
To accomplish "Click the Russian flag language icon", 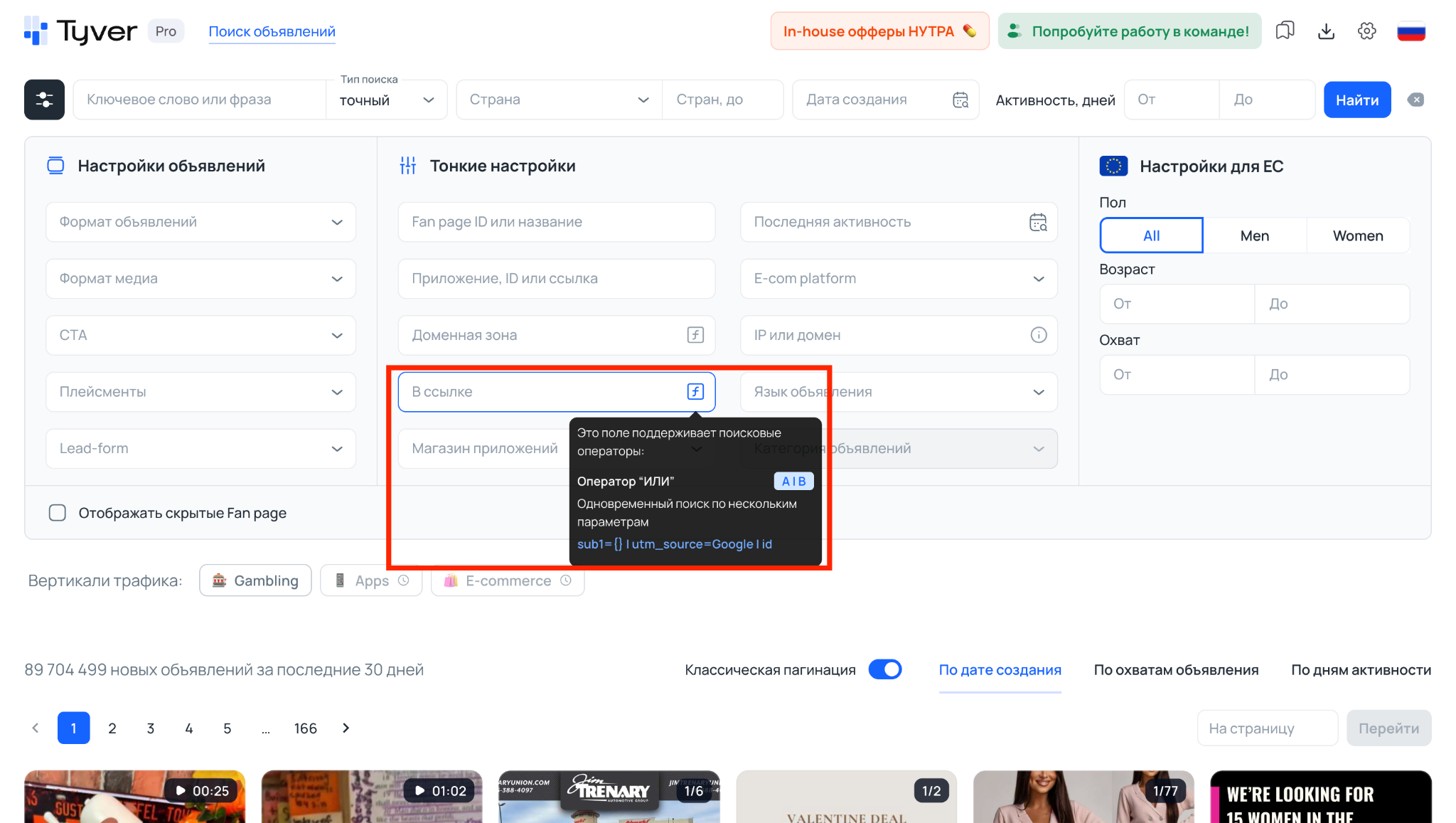I will (x=1410, y=31).
